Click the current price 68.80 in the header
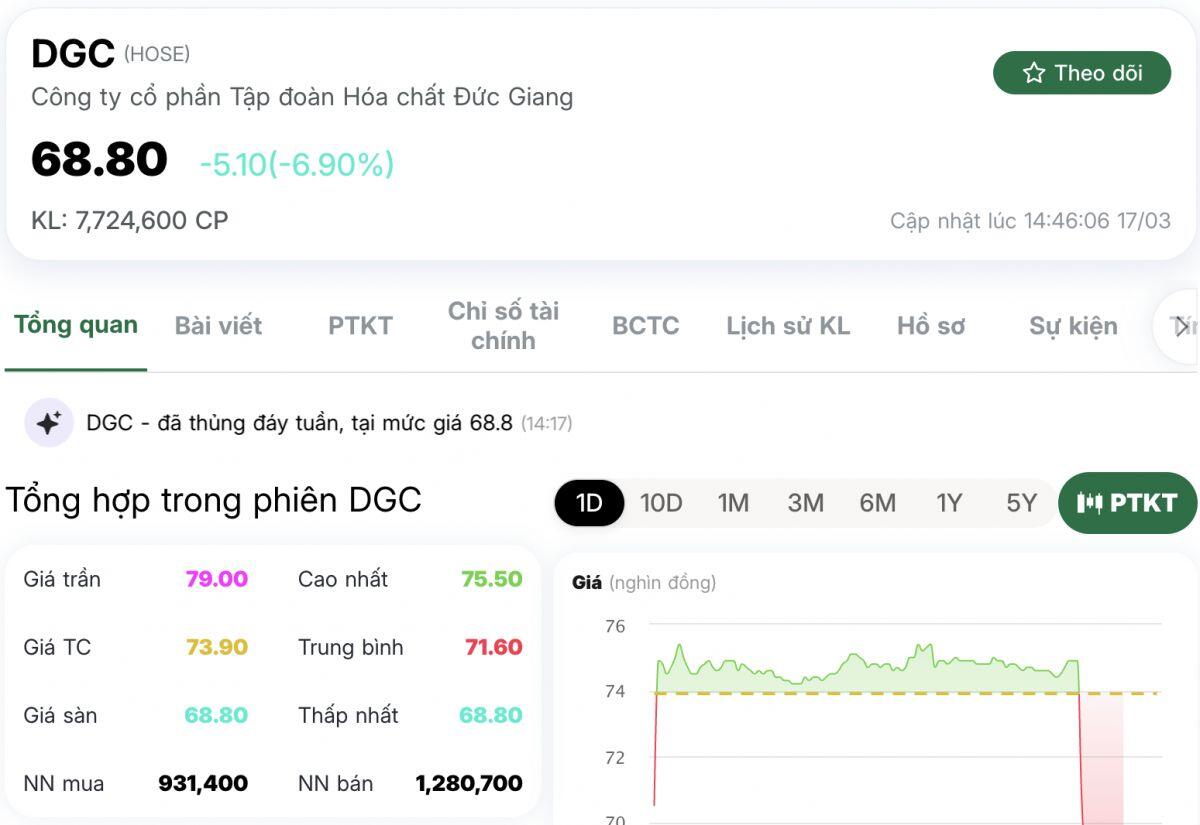The image size is (1200, 825). tap(99, 160)
